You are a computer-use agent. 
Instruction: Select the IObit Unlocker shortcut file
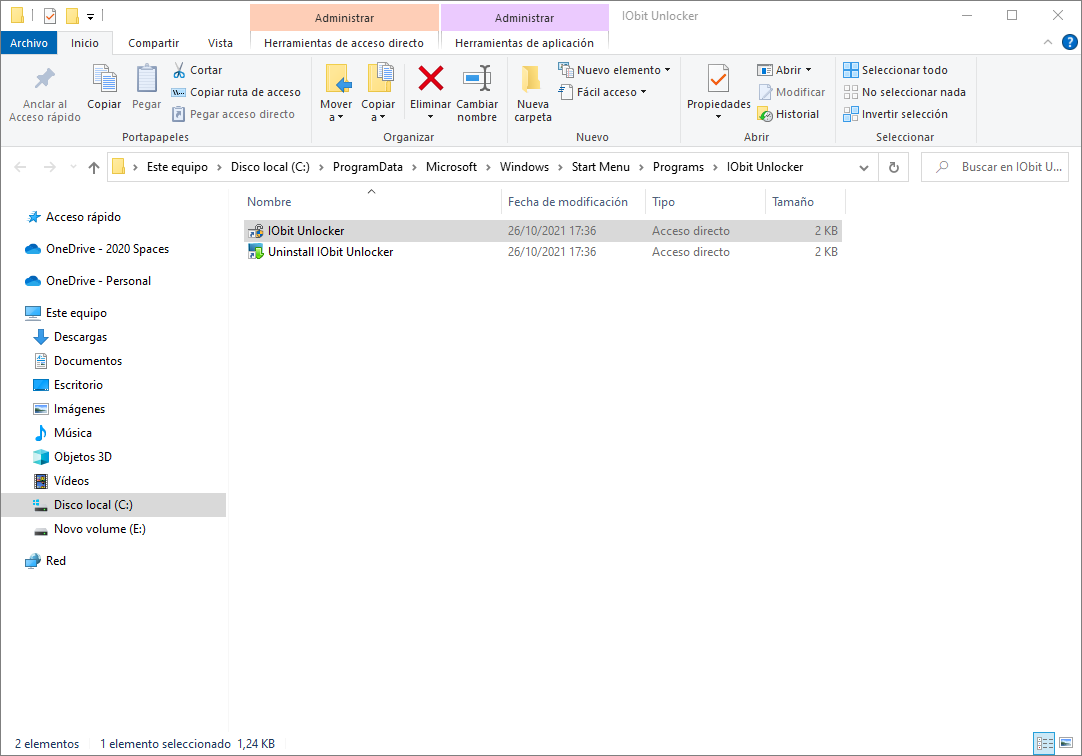[542, 231]
